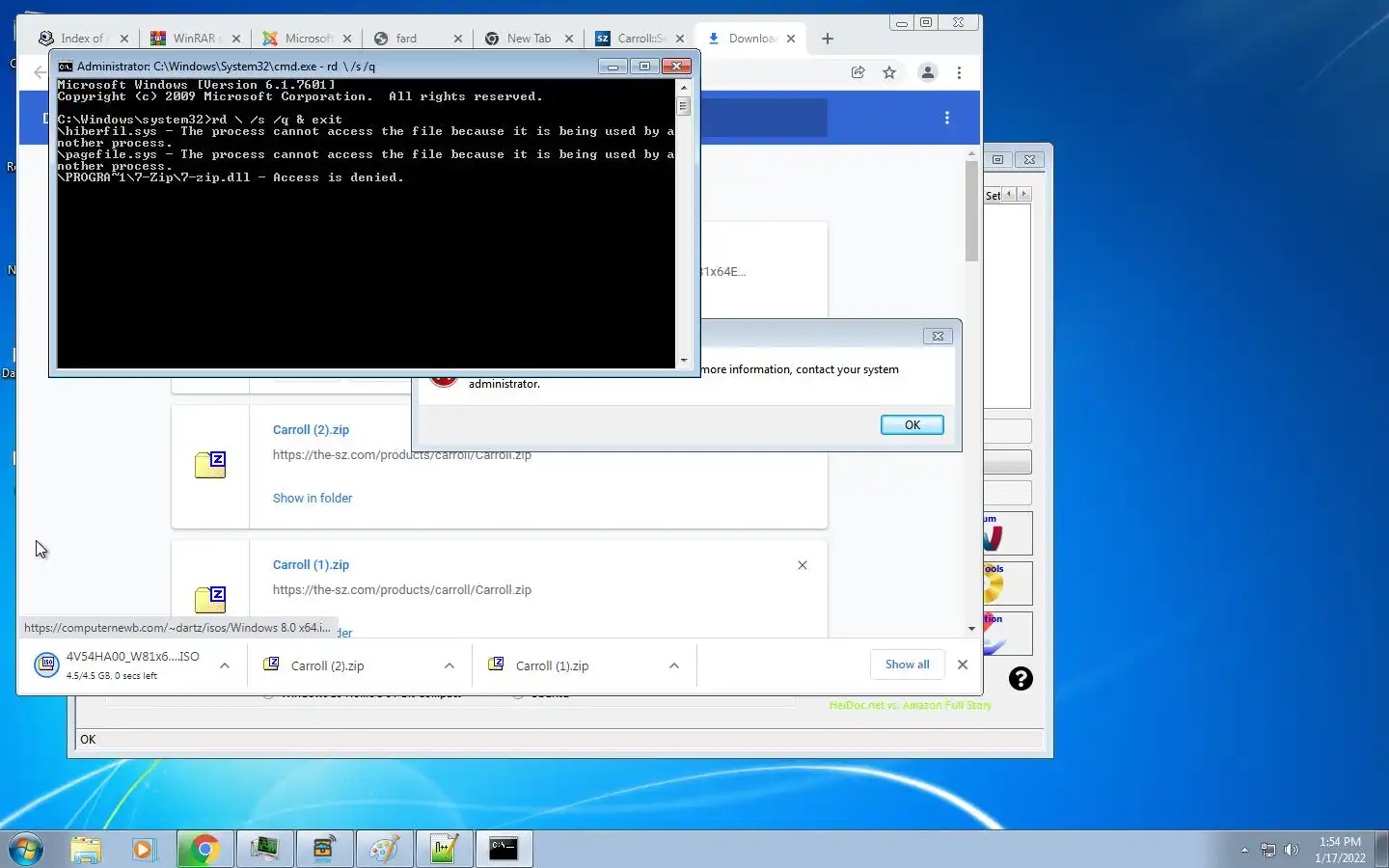Click 'Show in folder' for Carroll (2).zip
The width and height of the screenshot is (1389, 868).
coord(313,499)
